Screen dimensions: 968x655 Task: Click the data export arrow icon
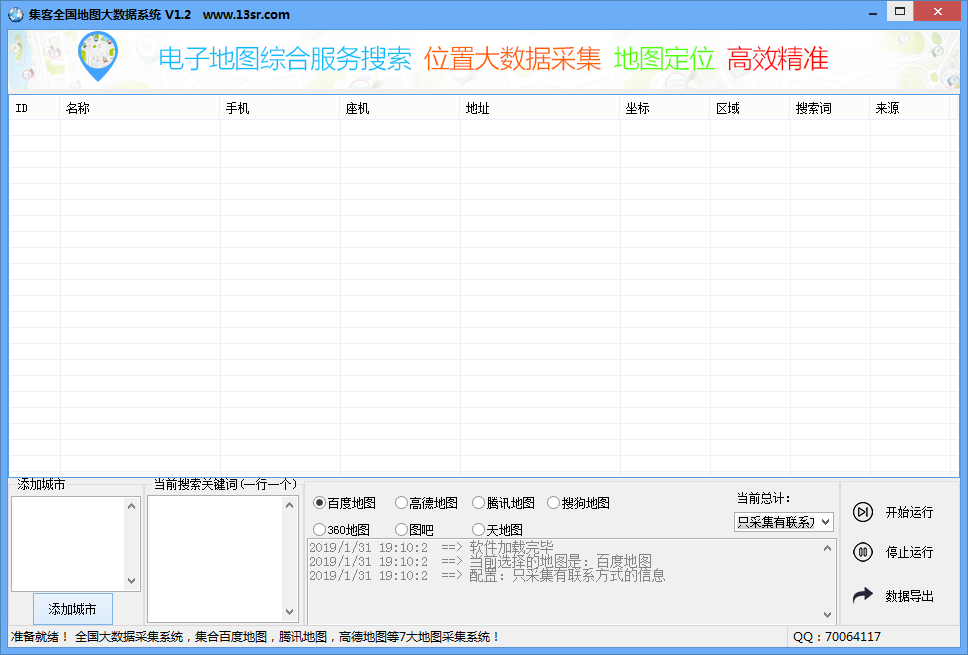coord(862,595)
